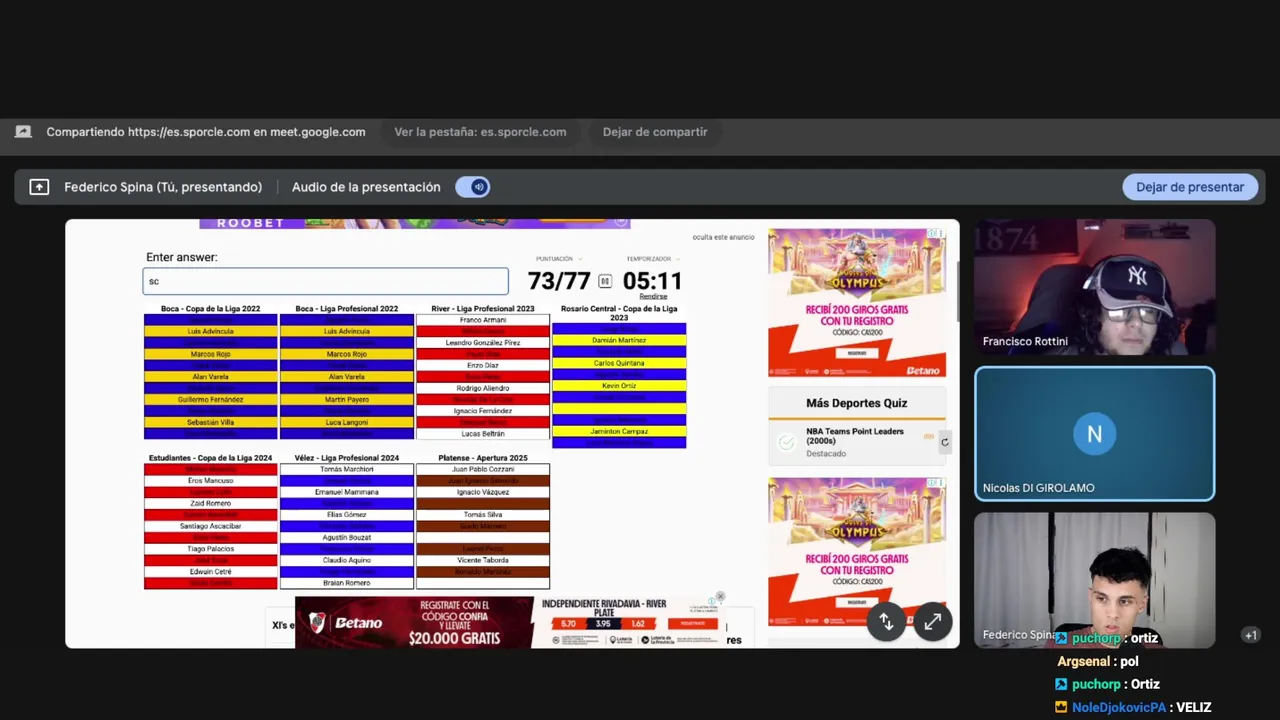The height and width of the screenshot is (720, 1280).
Task: Close the Betano River Plate banner ad
Action: pos(720,597)
